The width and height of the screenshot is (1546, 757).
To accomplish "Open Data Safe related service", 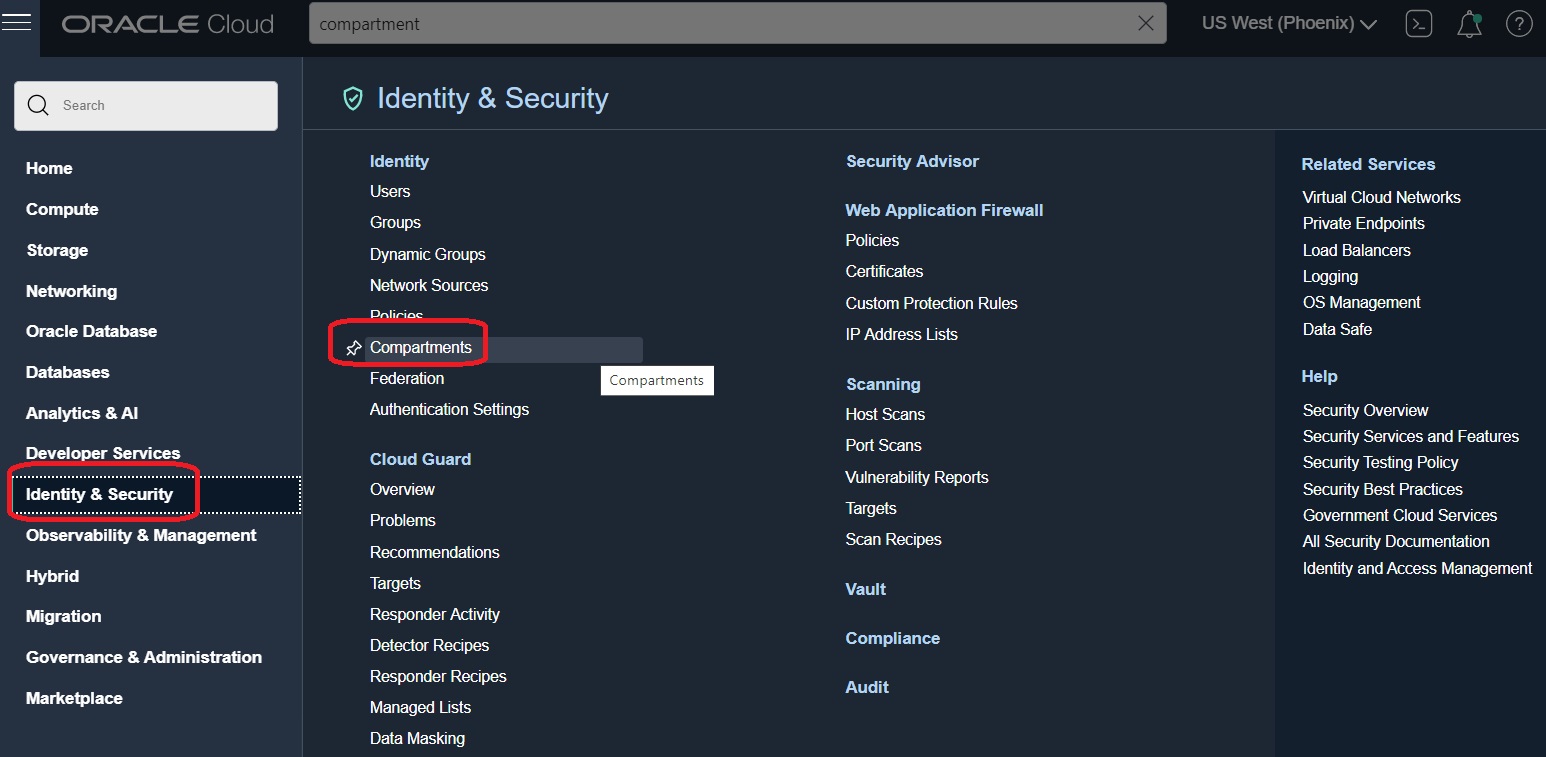I will click(1337, 329).
